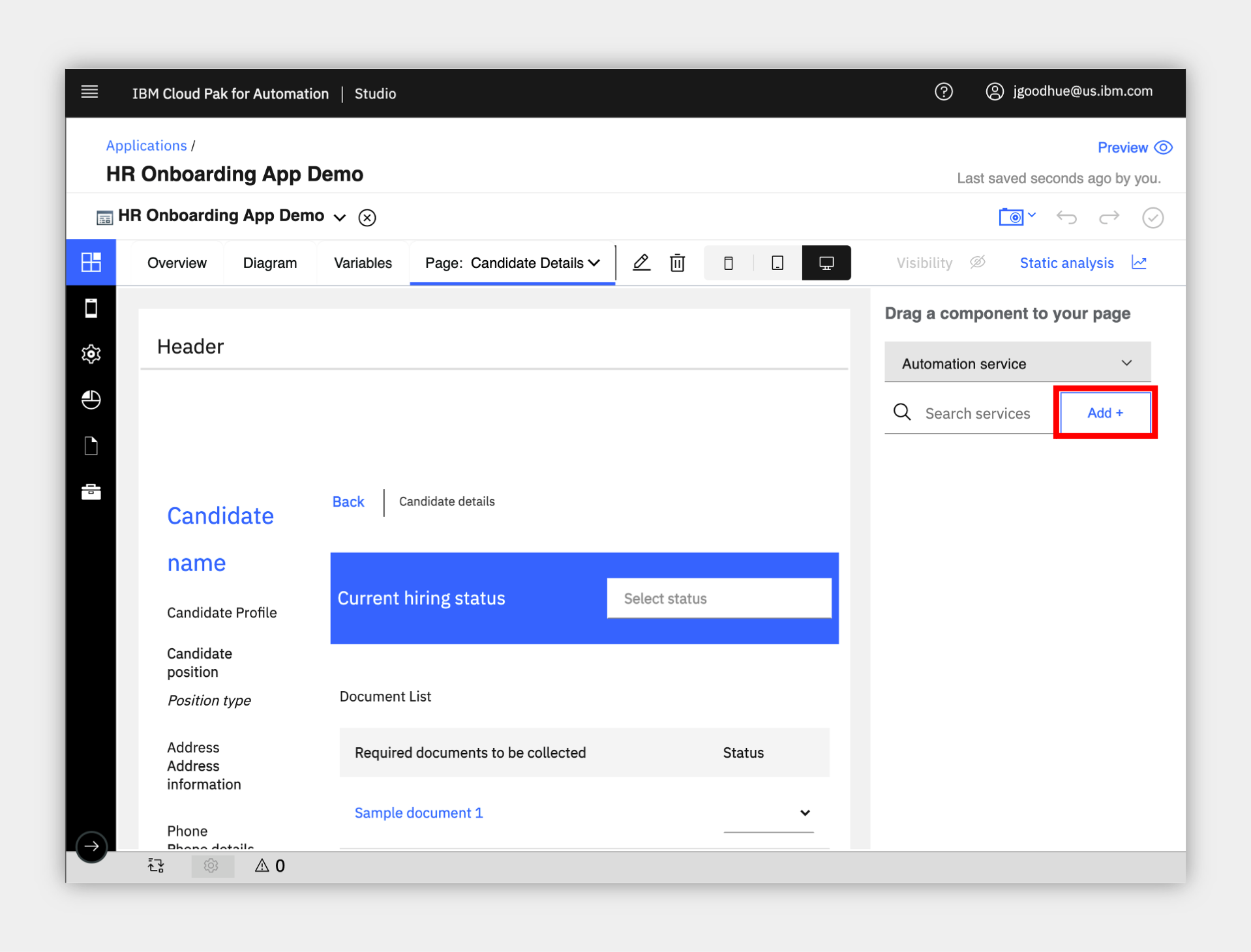This screenshot has width=1251, height=952.
Task: Click the jgoodhue@us.ibm.com account name
Action: tap(1082, 91)
